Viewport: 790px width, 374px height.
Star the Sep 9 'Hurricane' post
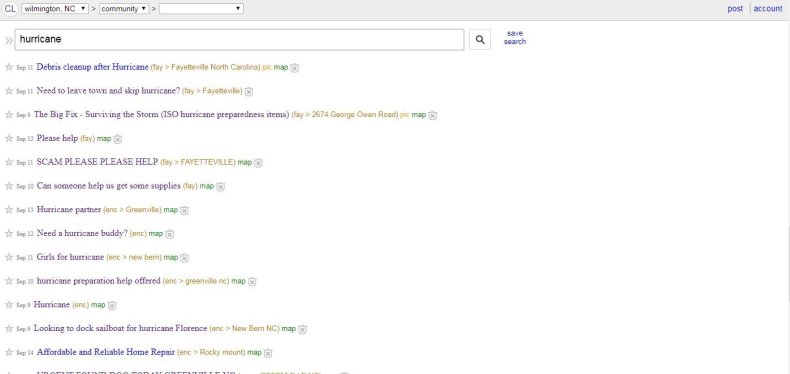(9, 304)
